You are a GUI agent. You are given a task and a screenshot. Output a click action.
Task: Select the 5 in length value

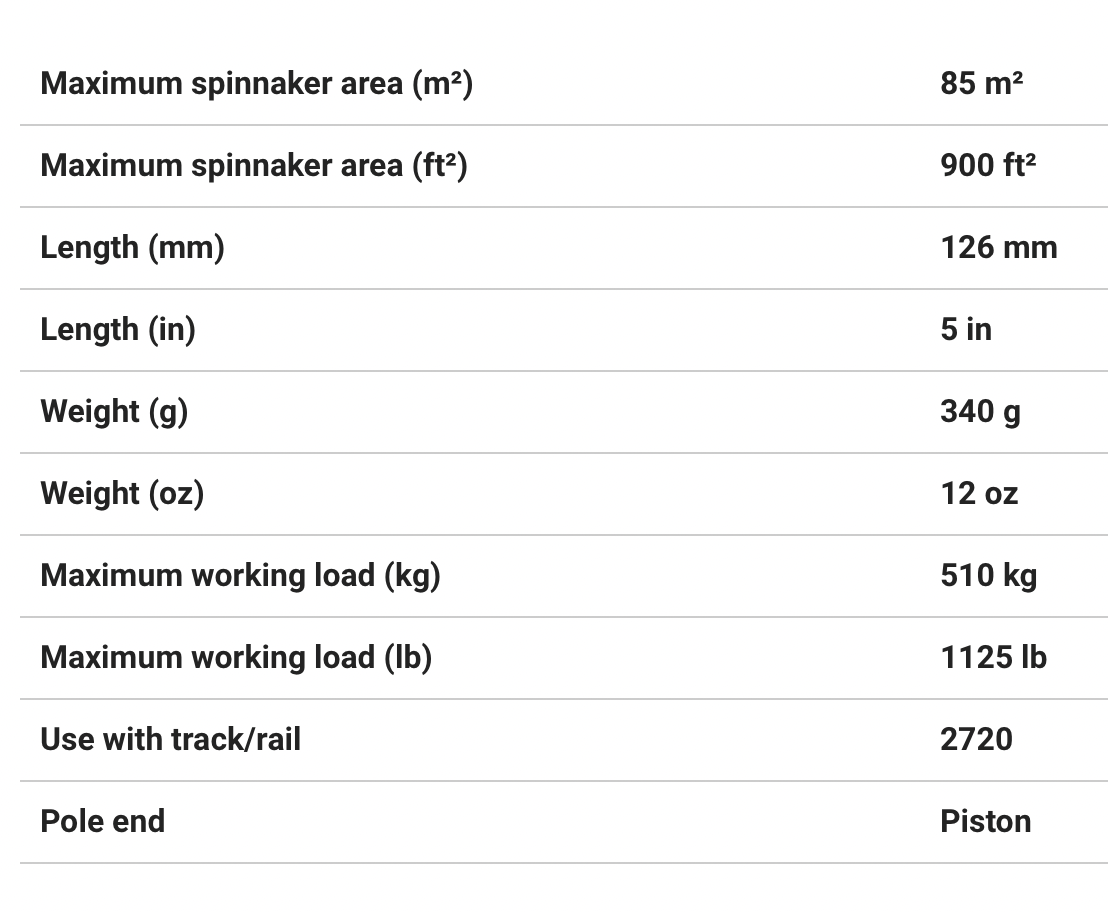pos(965,329)
